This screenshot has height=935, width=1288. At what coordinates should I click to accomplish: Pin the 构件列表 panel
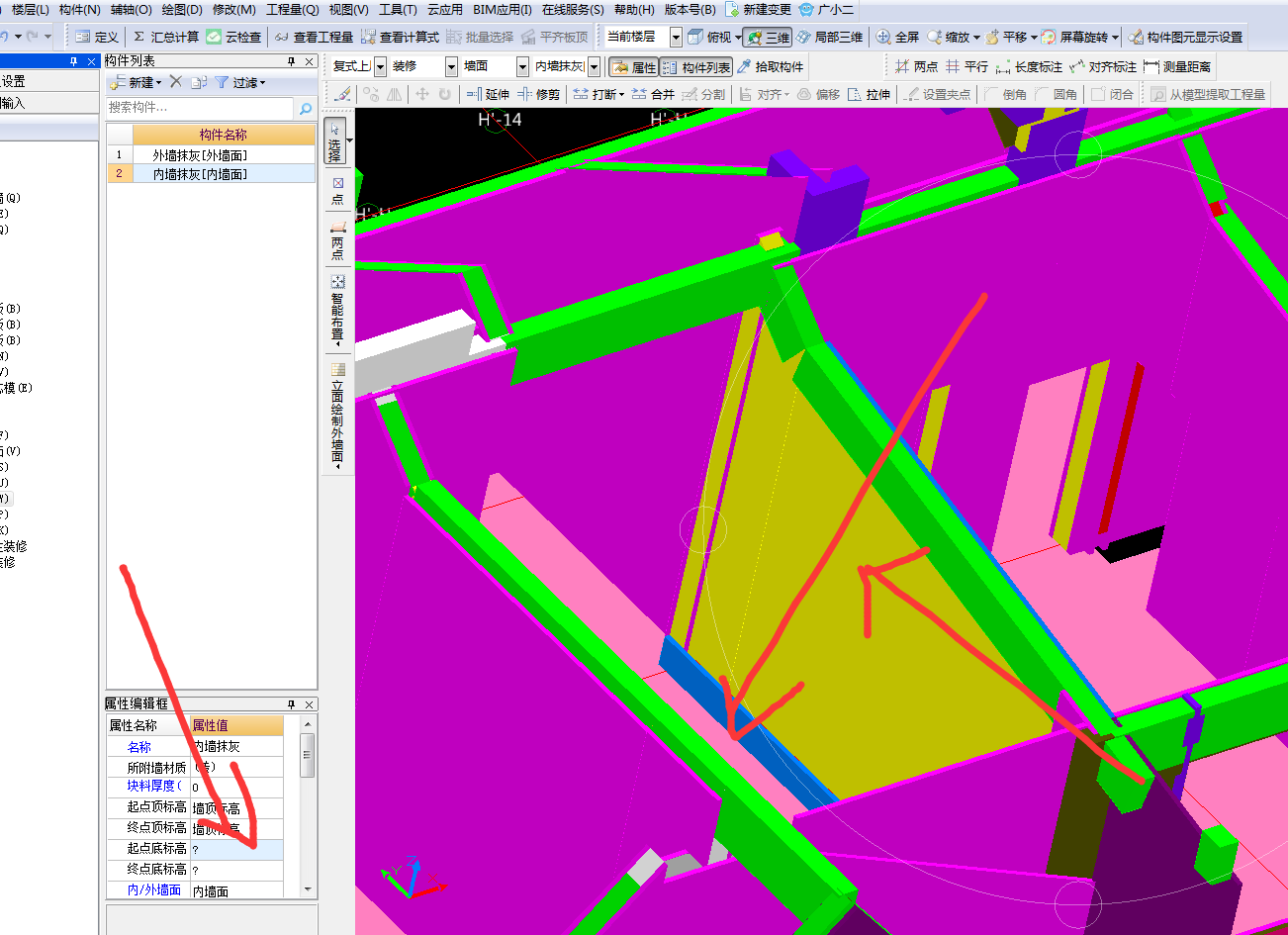tap(291, 61)
